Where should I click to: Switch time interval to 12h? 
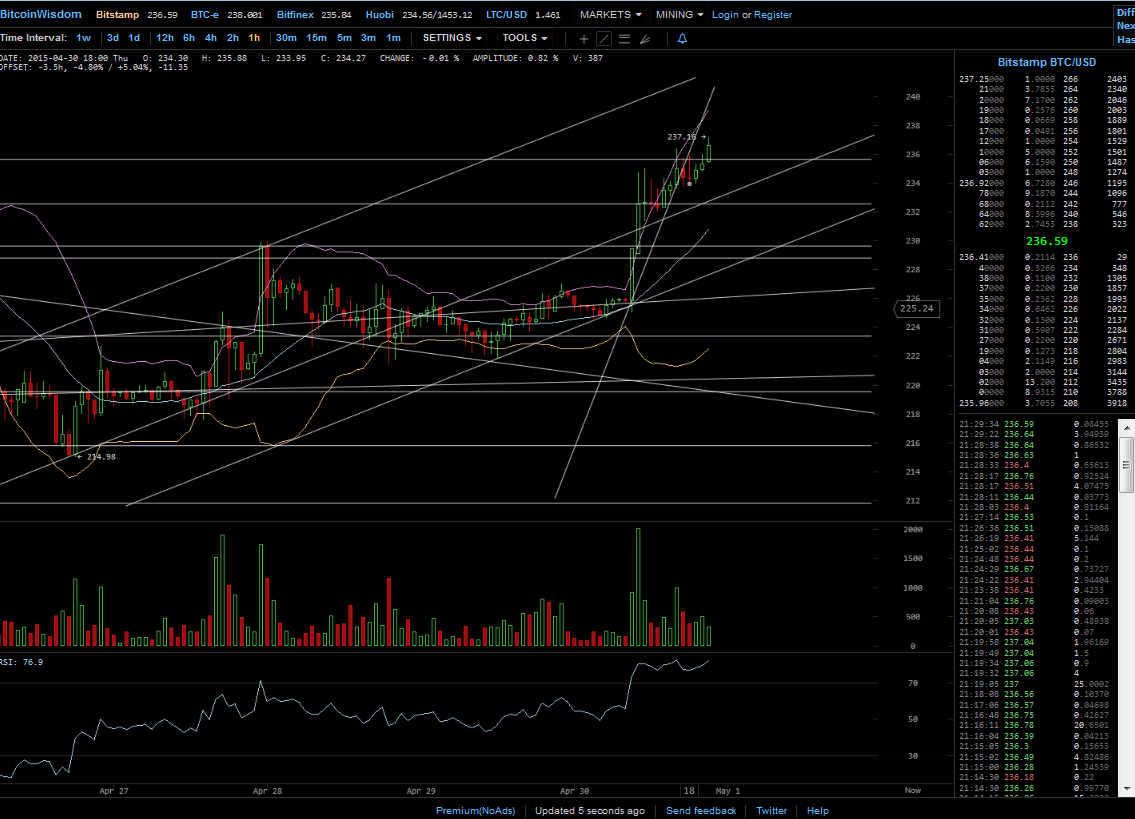coord(165,38)
